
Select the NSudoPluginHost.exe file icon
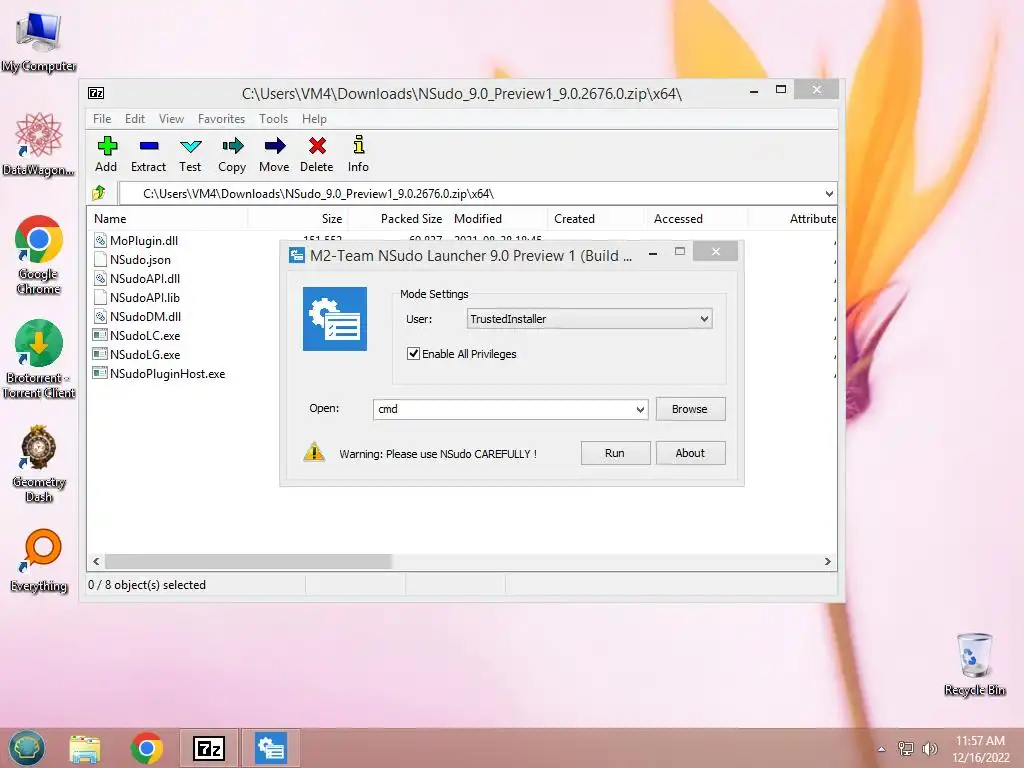pyautogui.click(x=100, y=373)
